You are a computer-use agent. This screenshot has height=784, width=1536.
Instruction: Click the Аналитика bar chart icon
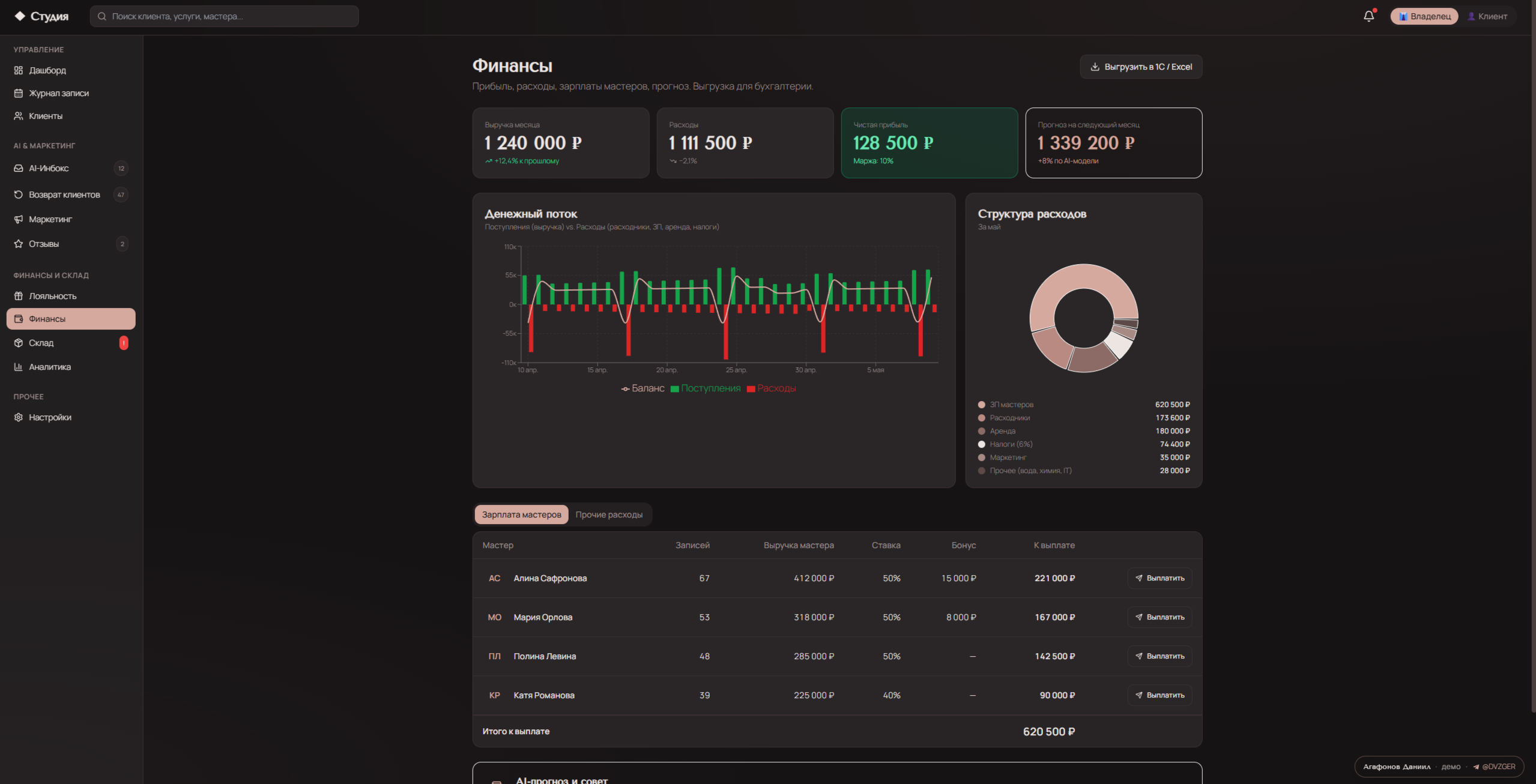tap(19, 367)
